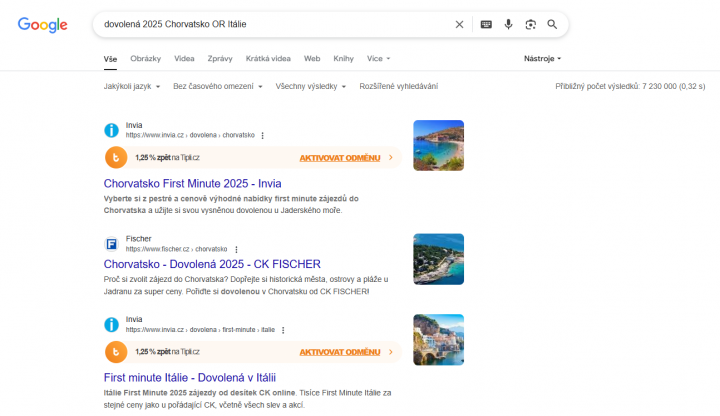
Task: Click the arrow next to the second AKTIVOVAT ODMĚNU
Action: (391, 352)
